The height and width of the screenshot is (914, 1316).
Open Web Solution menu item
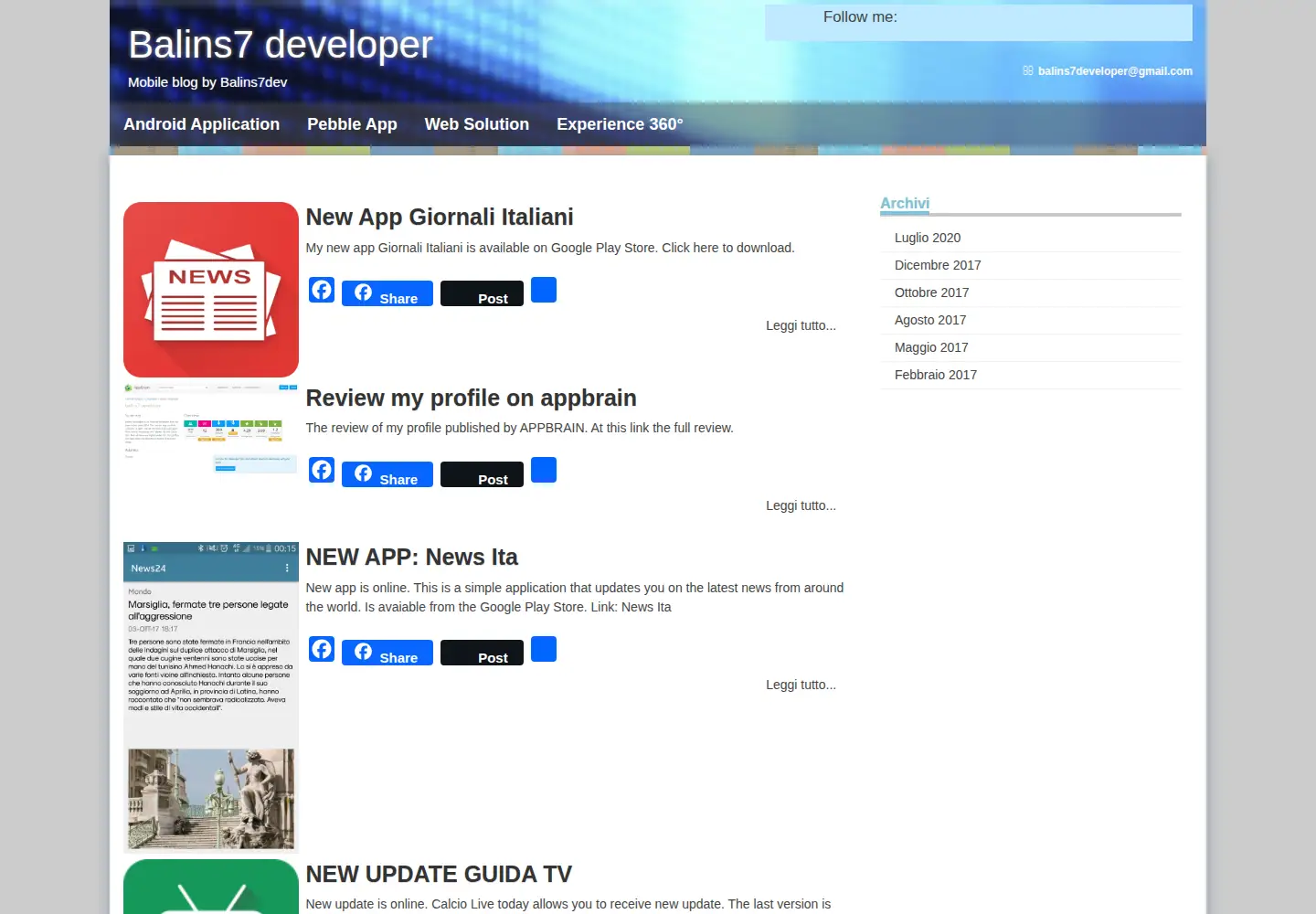tap(477, 124)
